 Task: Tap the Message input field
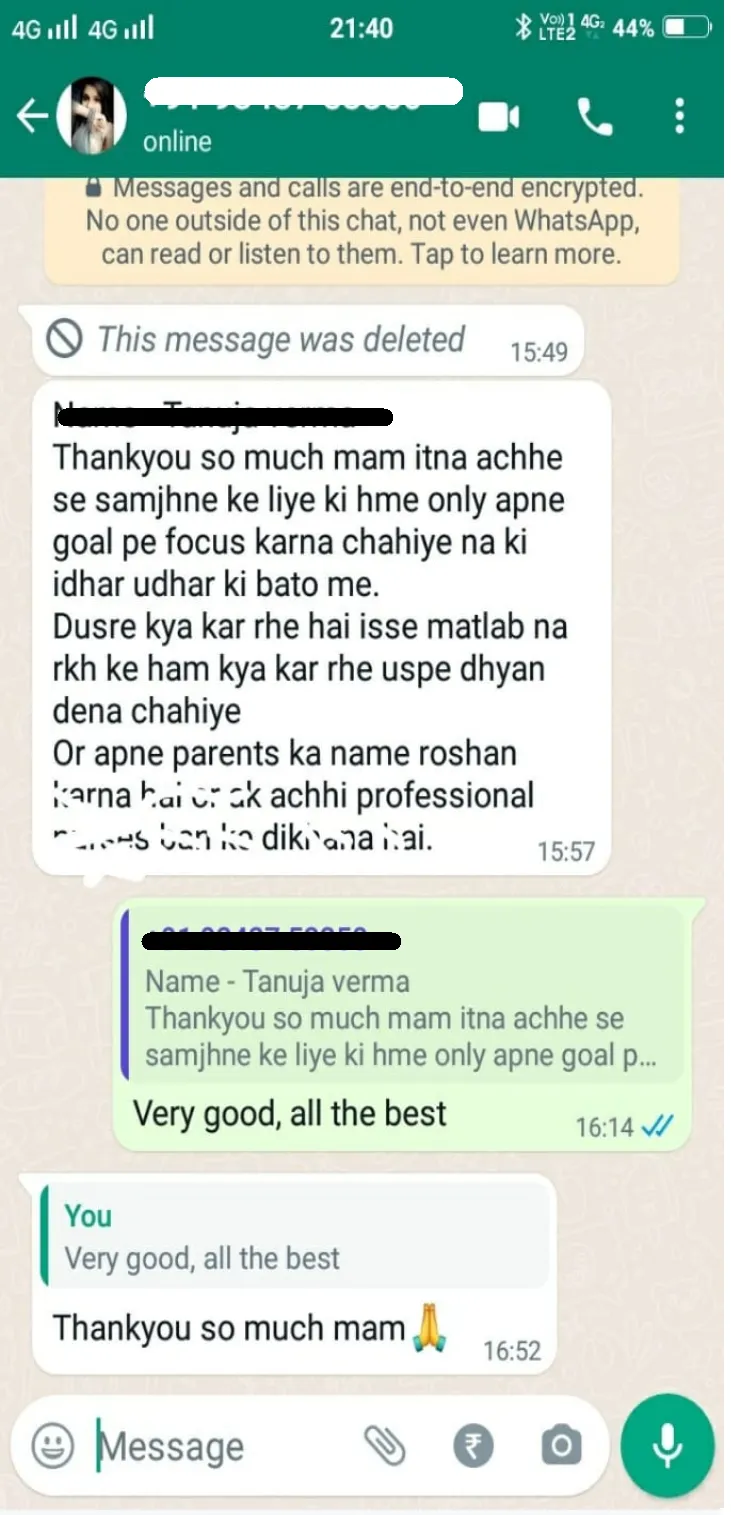(x=225, y=1446)
